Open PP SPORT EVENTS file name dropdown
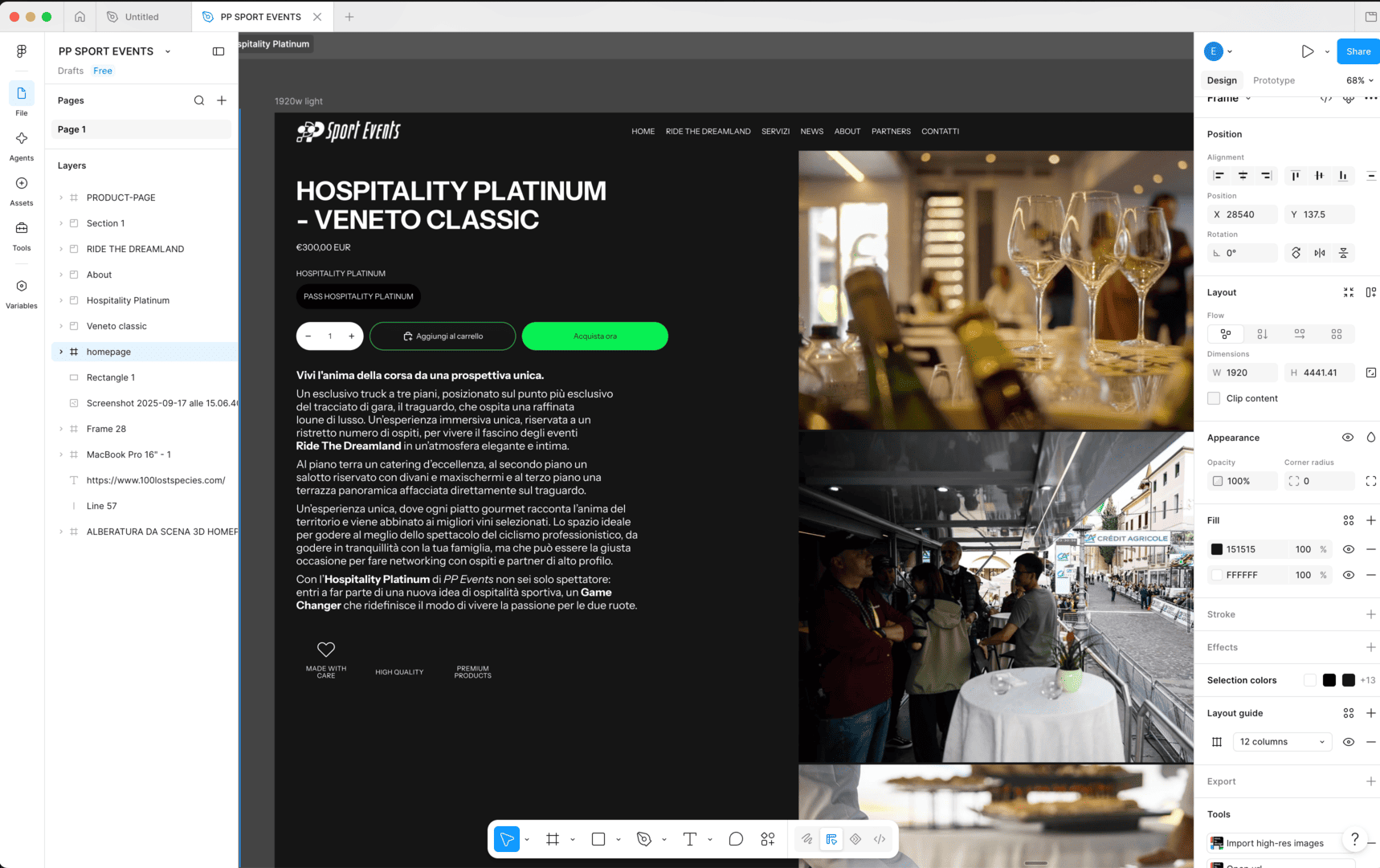The height and width of the screenshot is (868, 1380). coord(168,51)
